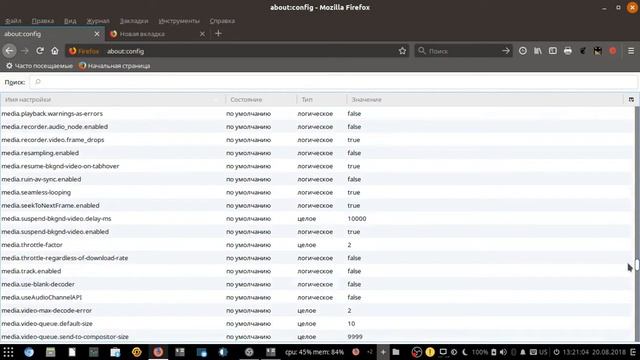Reload the about:config page
Screen dimensions: 640x360
(40, 51)
